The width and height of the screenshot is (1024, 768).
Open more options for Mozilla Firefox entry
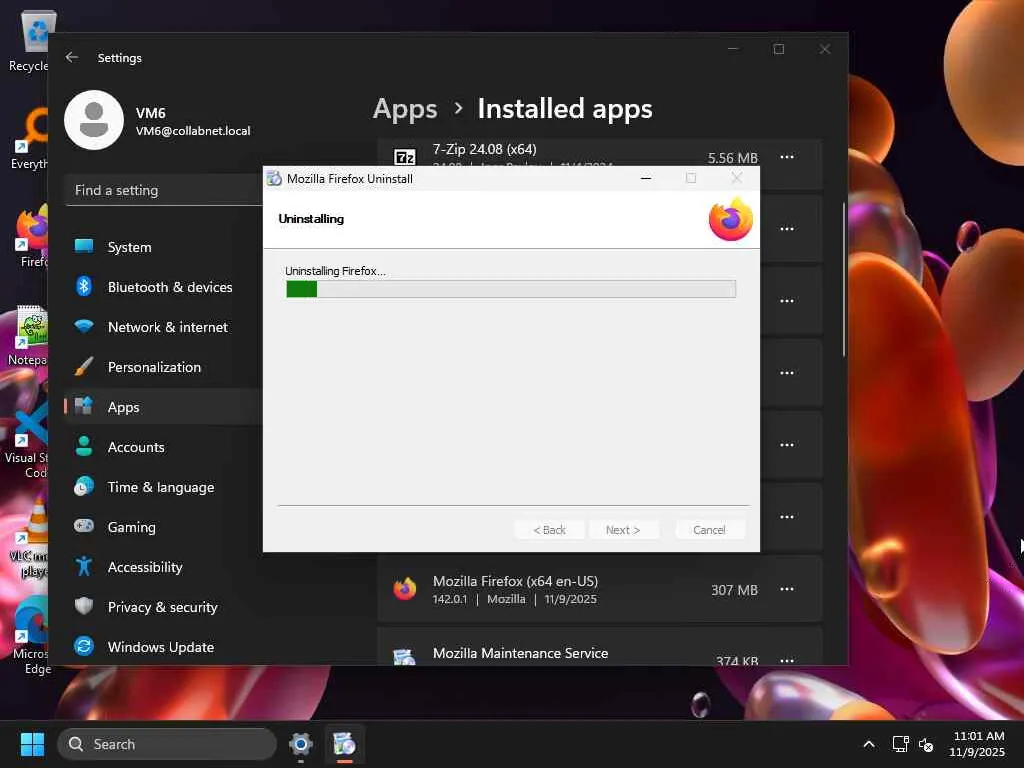click(x=787, y=589)
